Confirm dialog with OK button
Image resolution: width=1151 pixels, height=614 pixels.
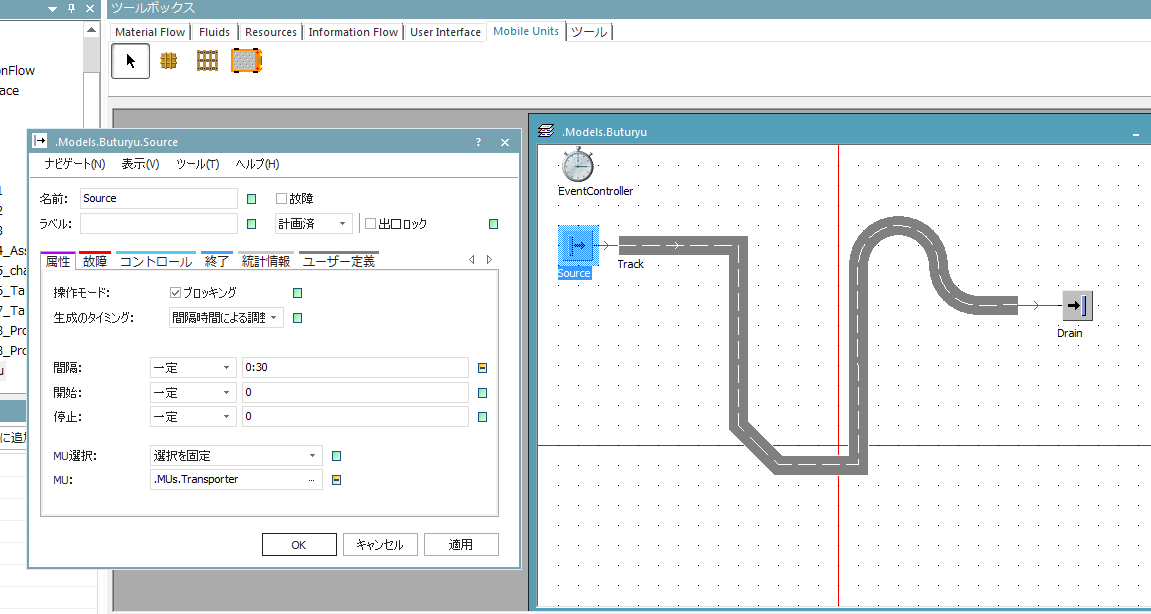pos(299,544)
